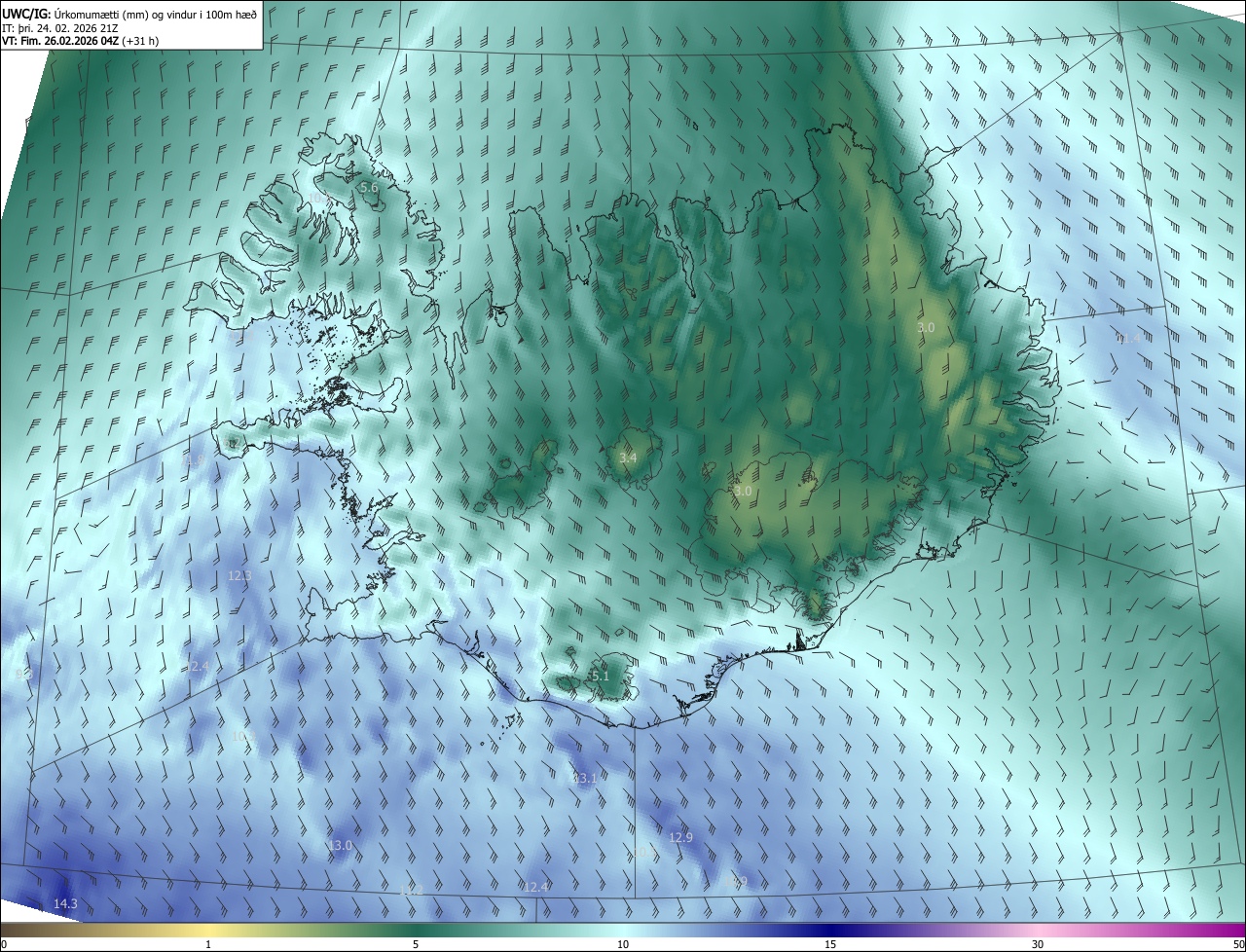
Task: Click the 3.0 value on Vatnajökull glacier
Action: coord(743,492)
